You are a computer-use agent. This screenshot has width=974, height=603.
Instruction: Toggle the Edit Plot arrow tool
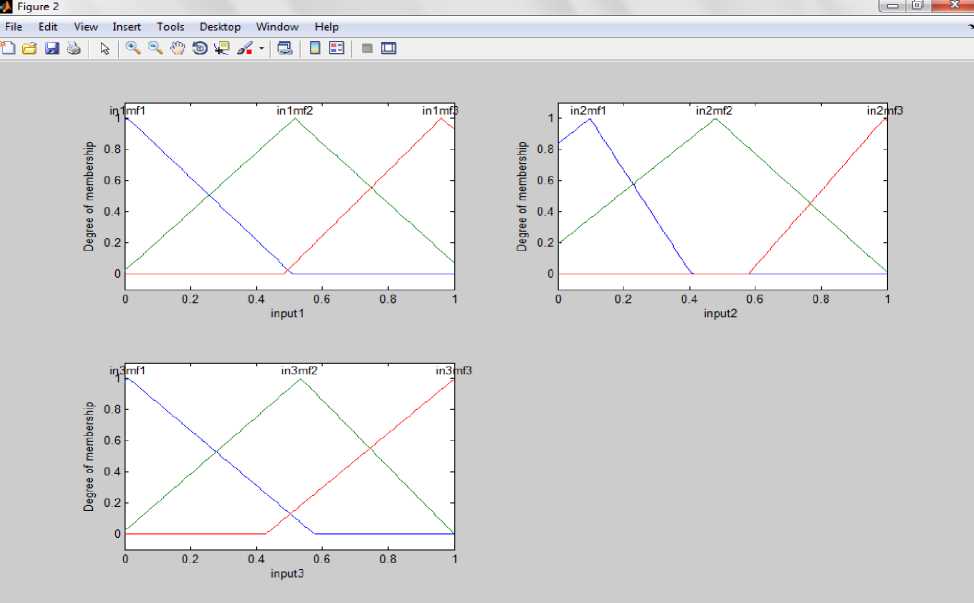point(104,48)
